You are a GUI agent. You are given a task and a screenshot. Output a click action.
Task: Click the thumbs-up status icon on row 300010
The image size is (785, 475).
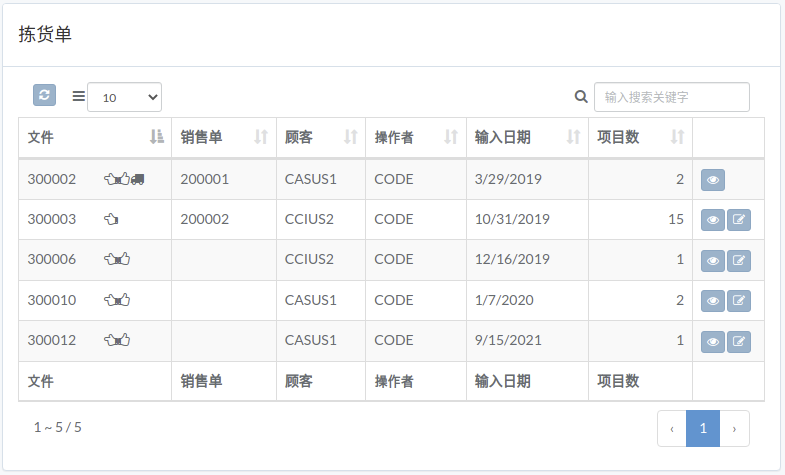pos(123,300)
